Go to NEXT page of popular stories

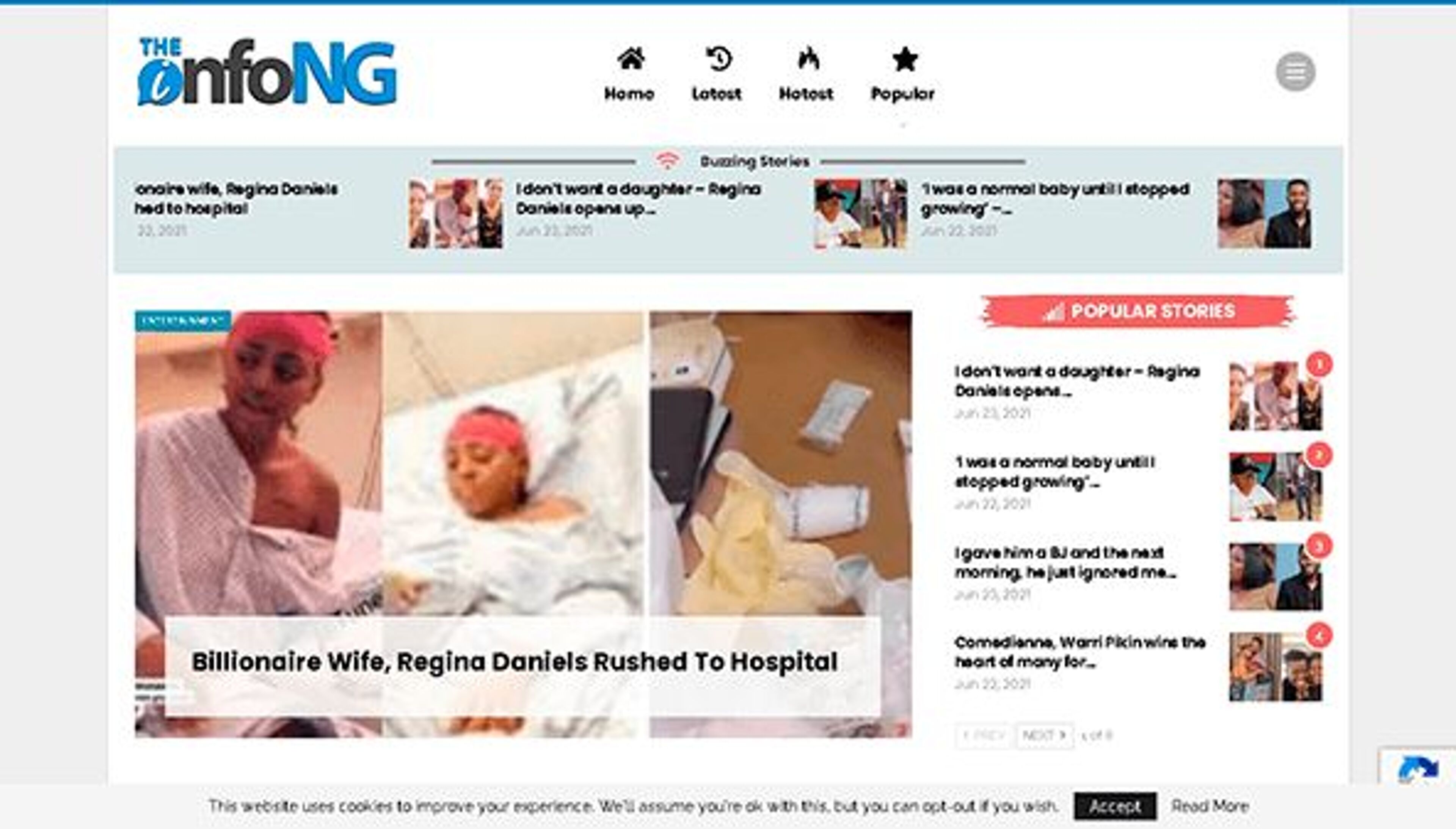(1044, 735)
